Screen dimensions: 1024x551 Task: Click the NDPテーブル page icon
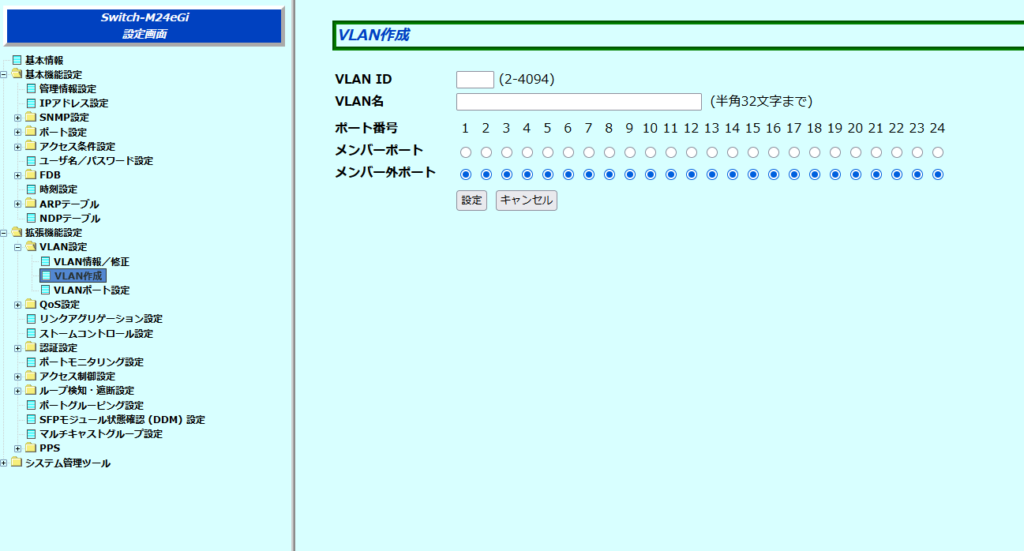pyautogui.click(x=31, y=218)
